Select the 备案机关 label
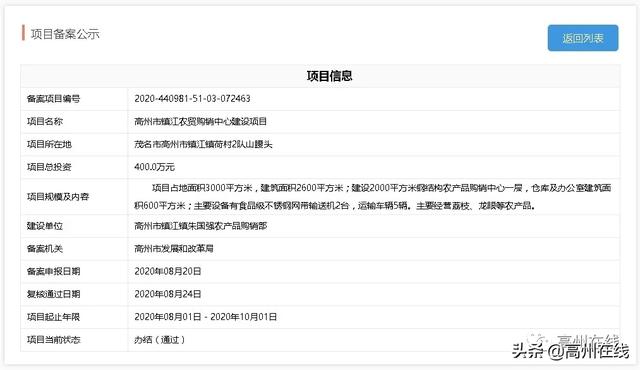Image resolution: width=640 pixels, height=370 pixels. (x=45, y=249)
